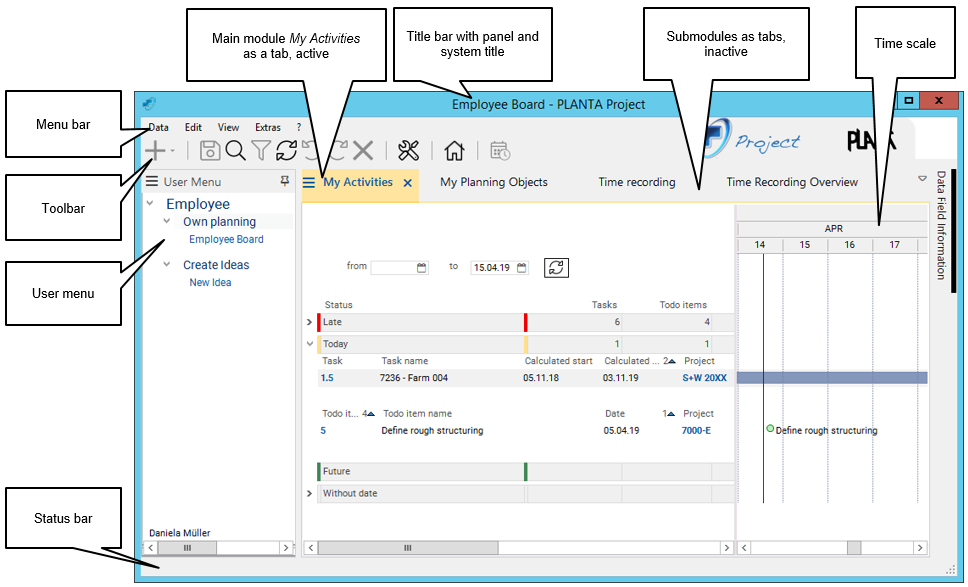Open calendar picker of the from field
This screenshot has height=587, width=968.
pos(422,267)
